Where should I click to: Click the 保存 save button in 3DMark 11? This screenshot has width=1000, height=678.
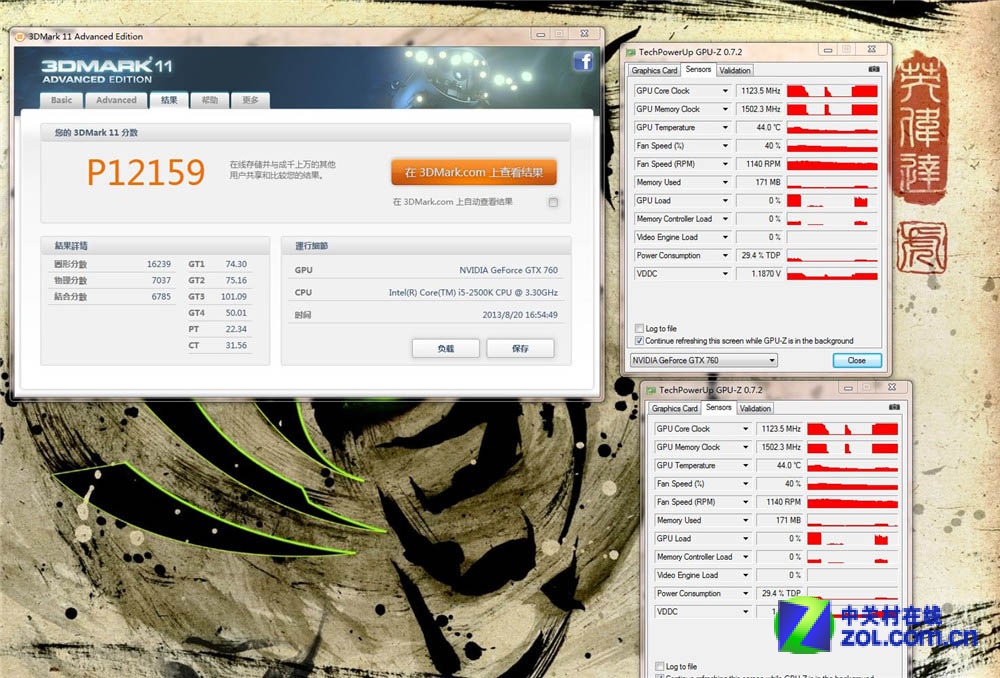pos(520,348)
